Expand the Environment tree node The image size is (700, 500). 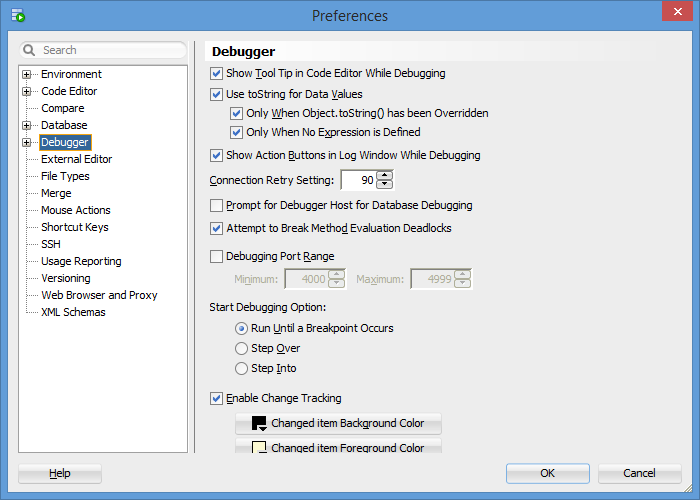click(x=27, y=74)
